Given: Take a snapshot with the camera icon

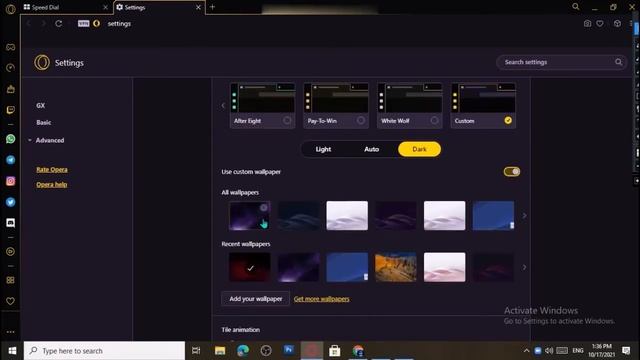Looking at the screenshot, I should click(587, 24).
